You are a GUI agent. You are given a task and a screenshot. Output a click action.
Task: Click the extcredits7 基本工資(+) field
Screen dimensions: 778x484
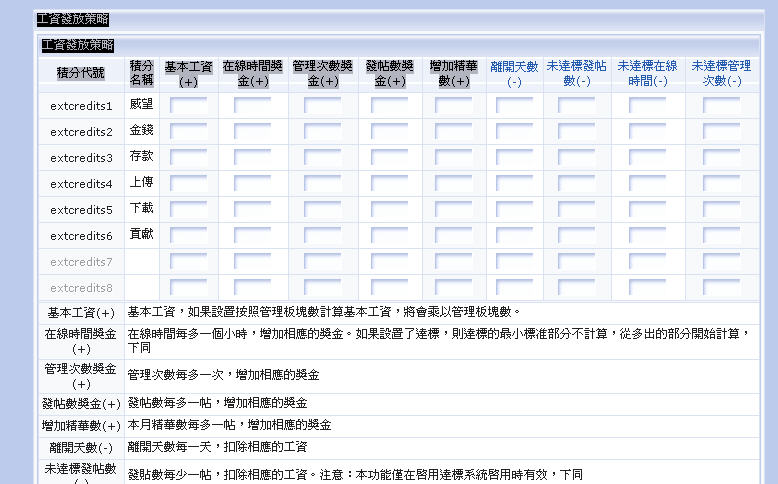[189, 262]
